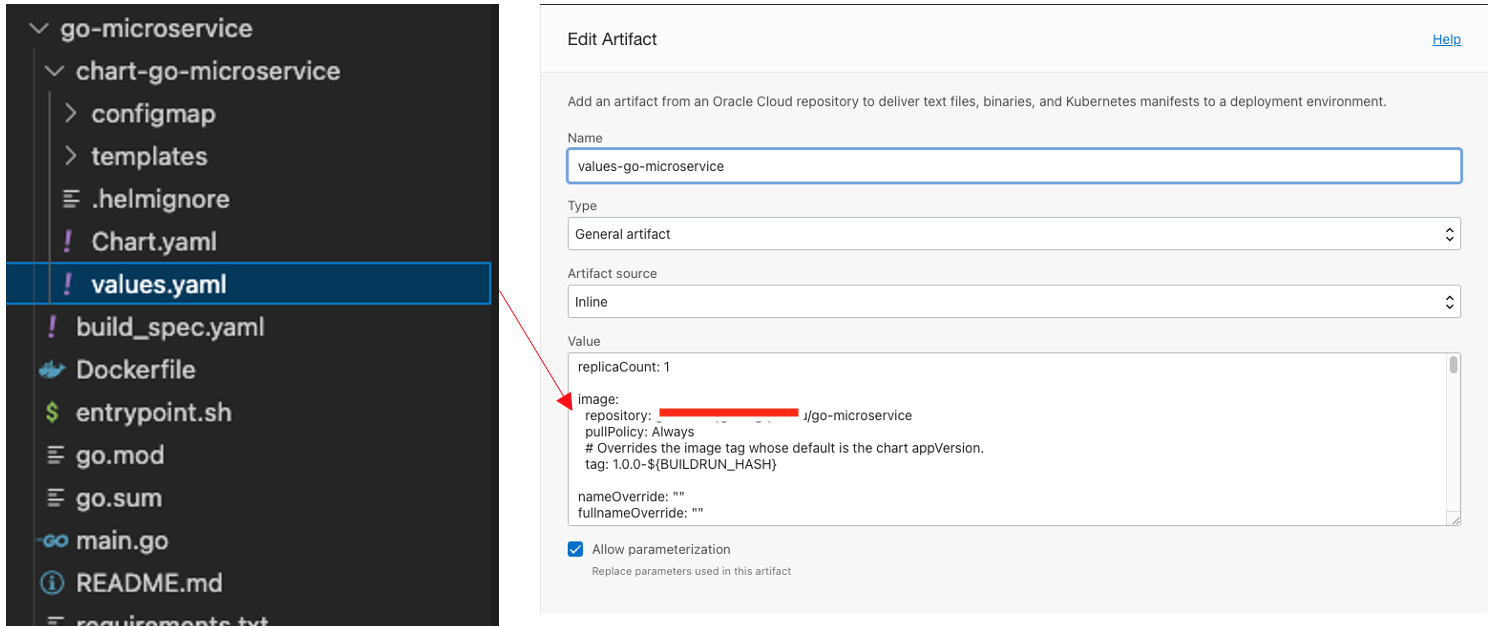This screenshot has height=626, width=1498.
Task: Open the Artifact source dropdown
Action: (1013, 302)
